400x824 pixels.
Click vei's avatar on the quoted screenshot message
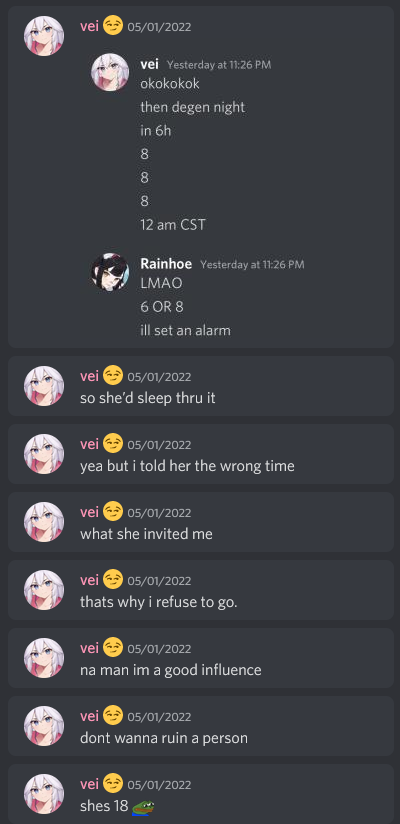click(x=44, y=35)
